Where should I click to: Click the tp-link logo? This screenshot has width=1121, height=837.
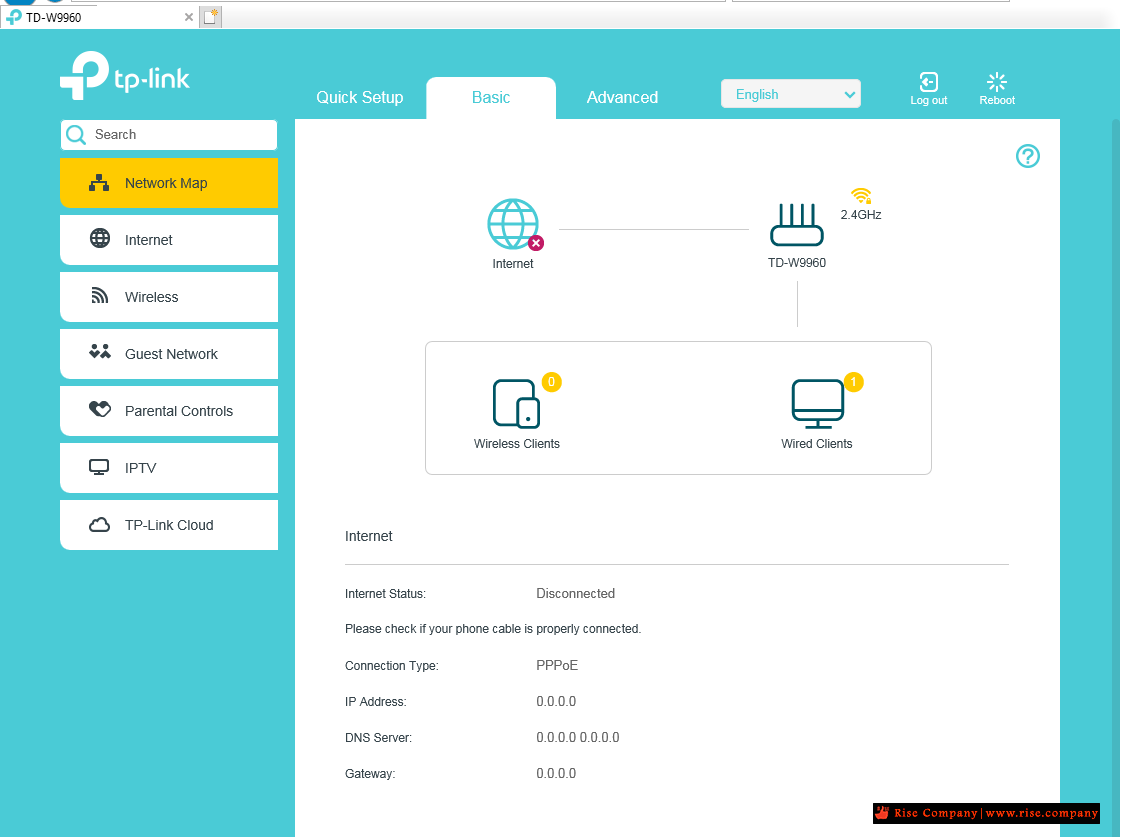coord(125,75)
